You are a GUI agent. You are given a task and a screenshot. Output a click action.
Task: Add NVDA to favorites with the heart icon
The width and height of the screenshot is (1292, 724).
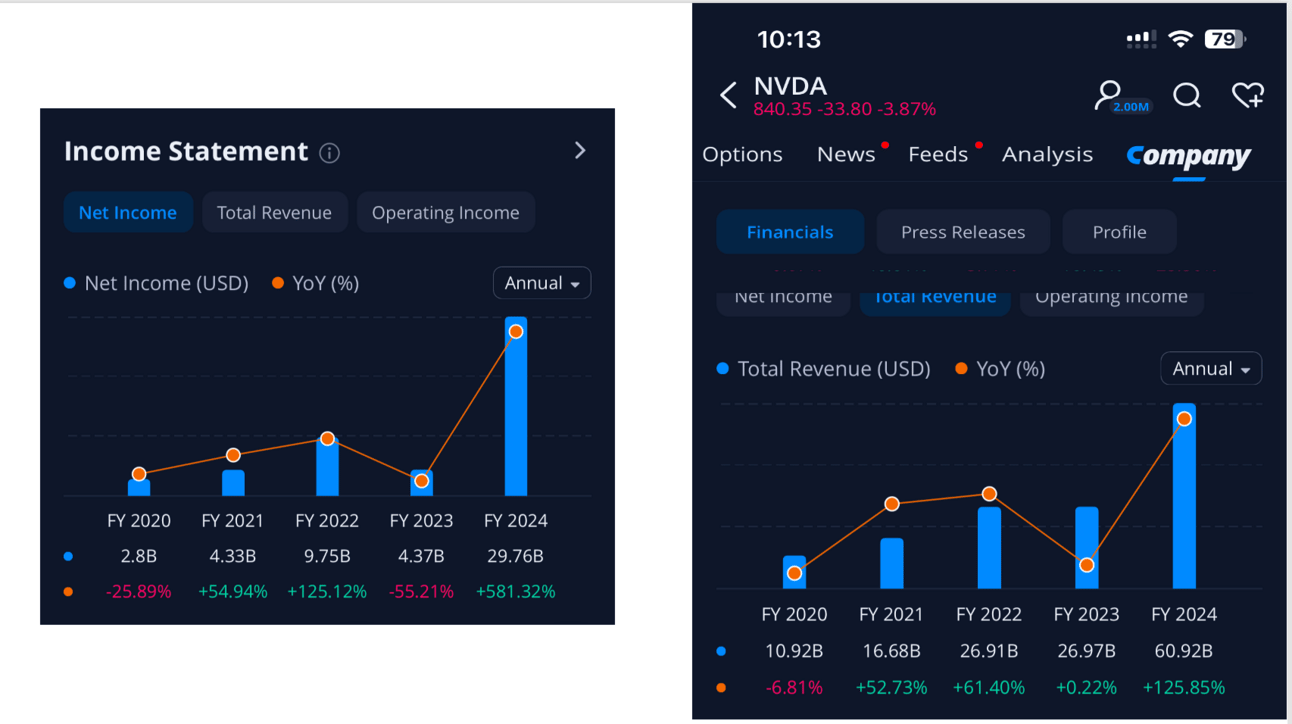1248,95
